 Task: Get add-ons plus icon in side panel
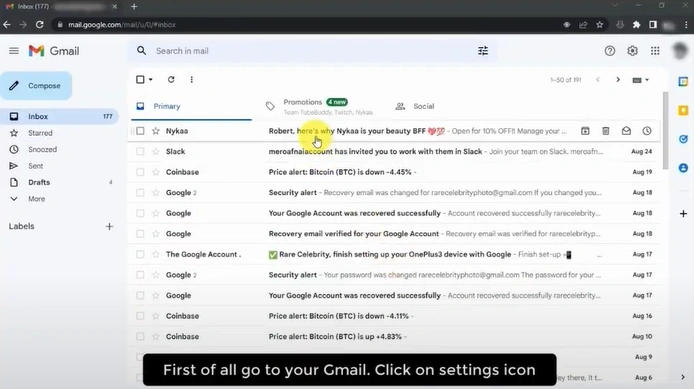pyautogui.click(x=683, y=214)
